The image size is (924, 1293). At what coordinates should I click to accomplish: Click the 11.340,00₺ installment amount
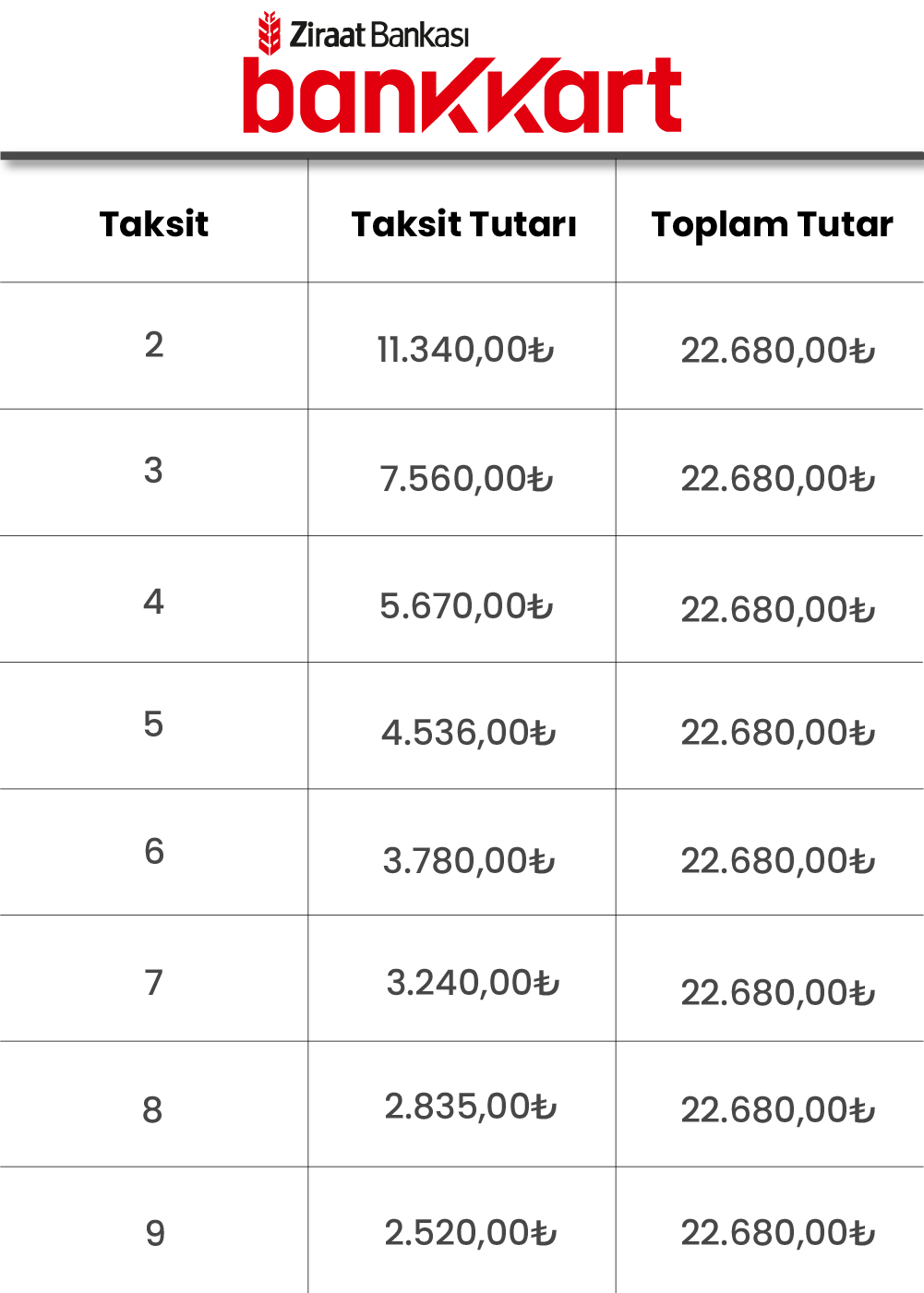click(465, 350)
